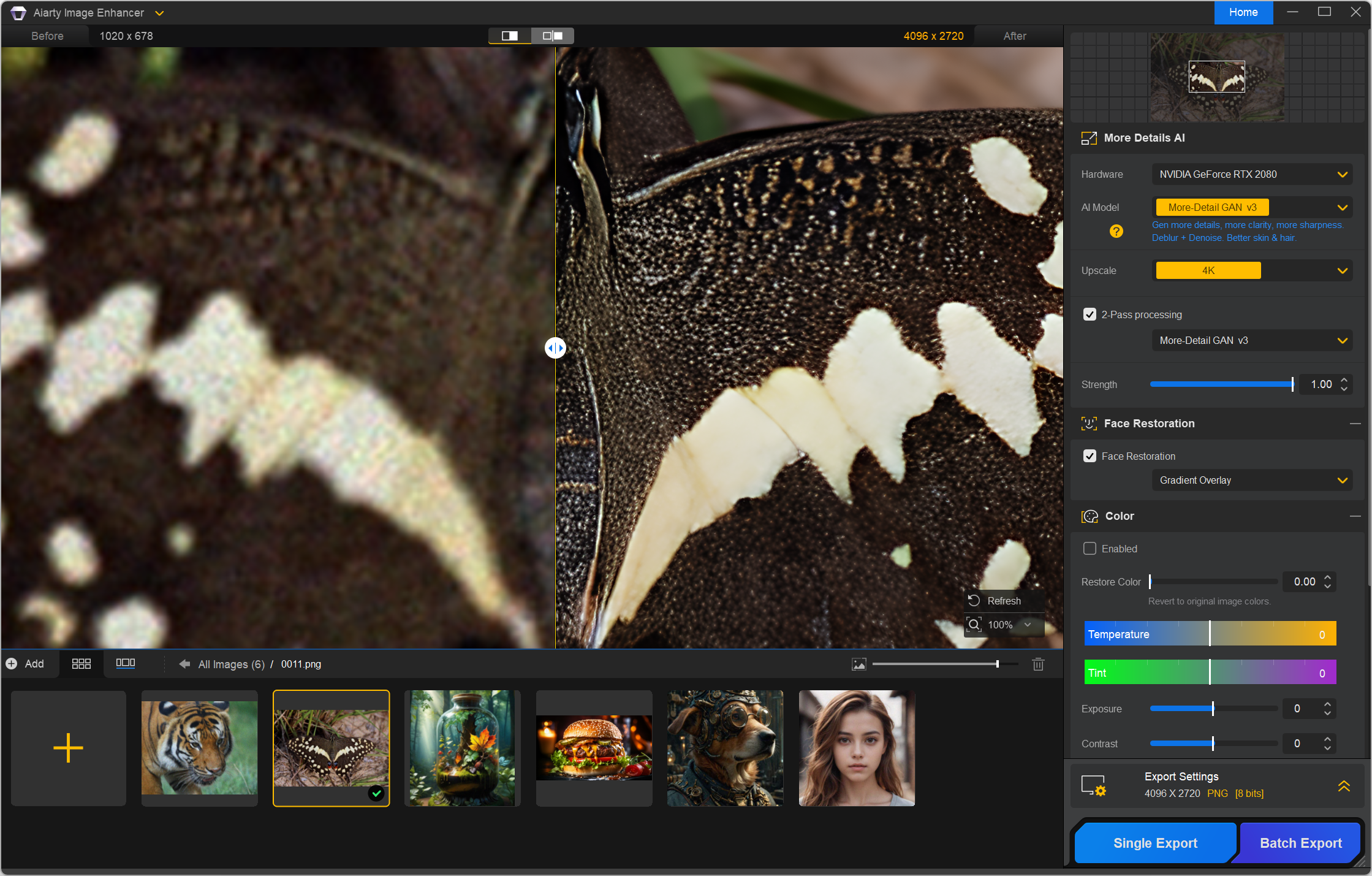The width and height of the screenshot is (1372, 876).
Task: Click the trash delete image icon
Action: point(1038,665)
